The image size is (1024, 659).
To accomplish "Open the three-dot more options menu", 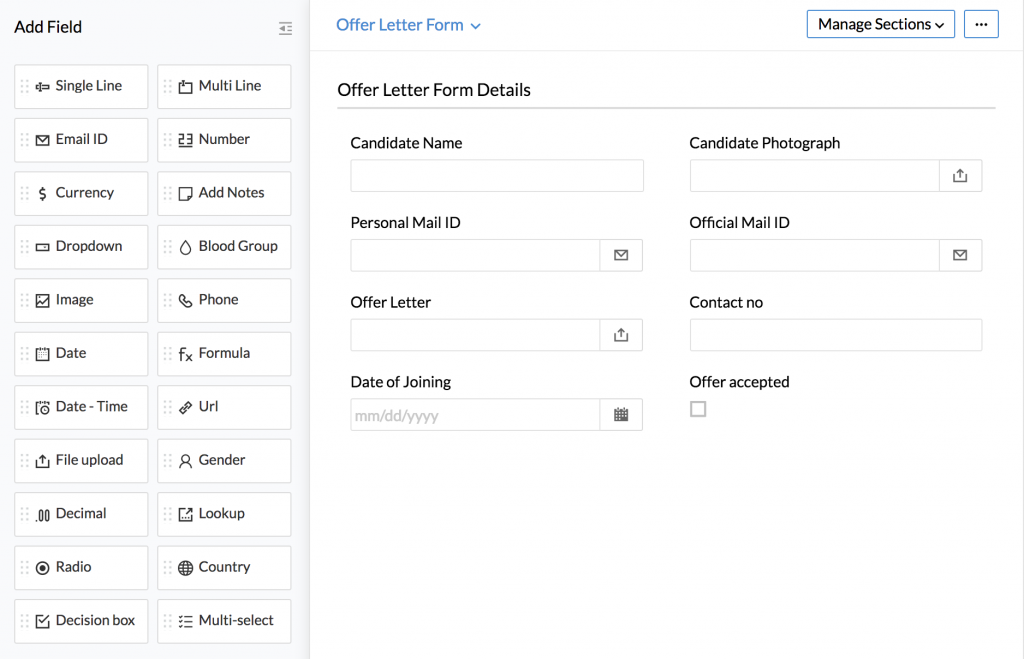I will click(x=981, y=25).
